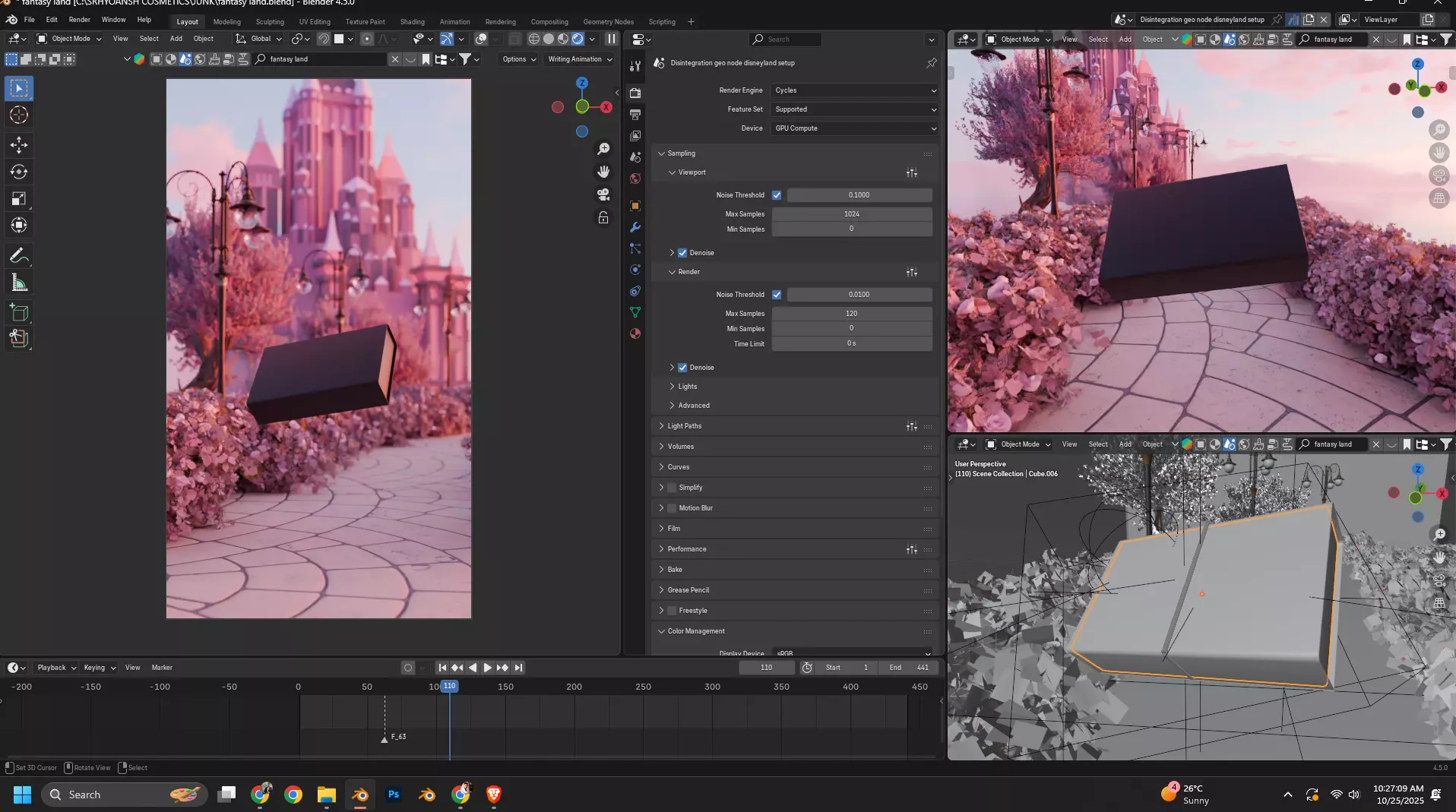Open Brave browser from the taskbar
Image resolution: width=1456 pixels, height=812 pixels.
494,795
